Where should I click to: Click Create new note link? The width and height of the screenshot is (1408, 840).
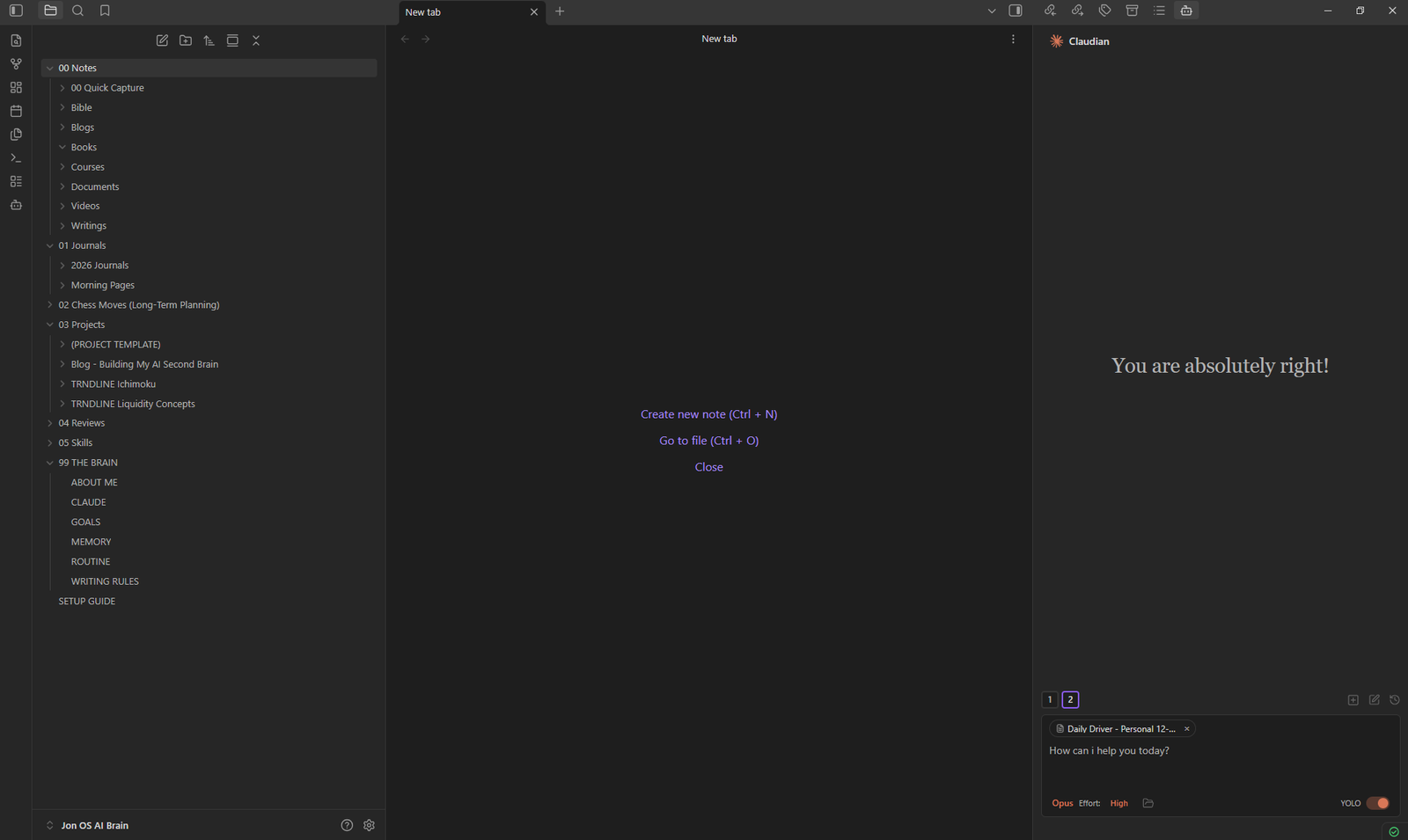pos(708,414)
